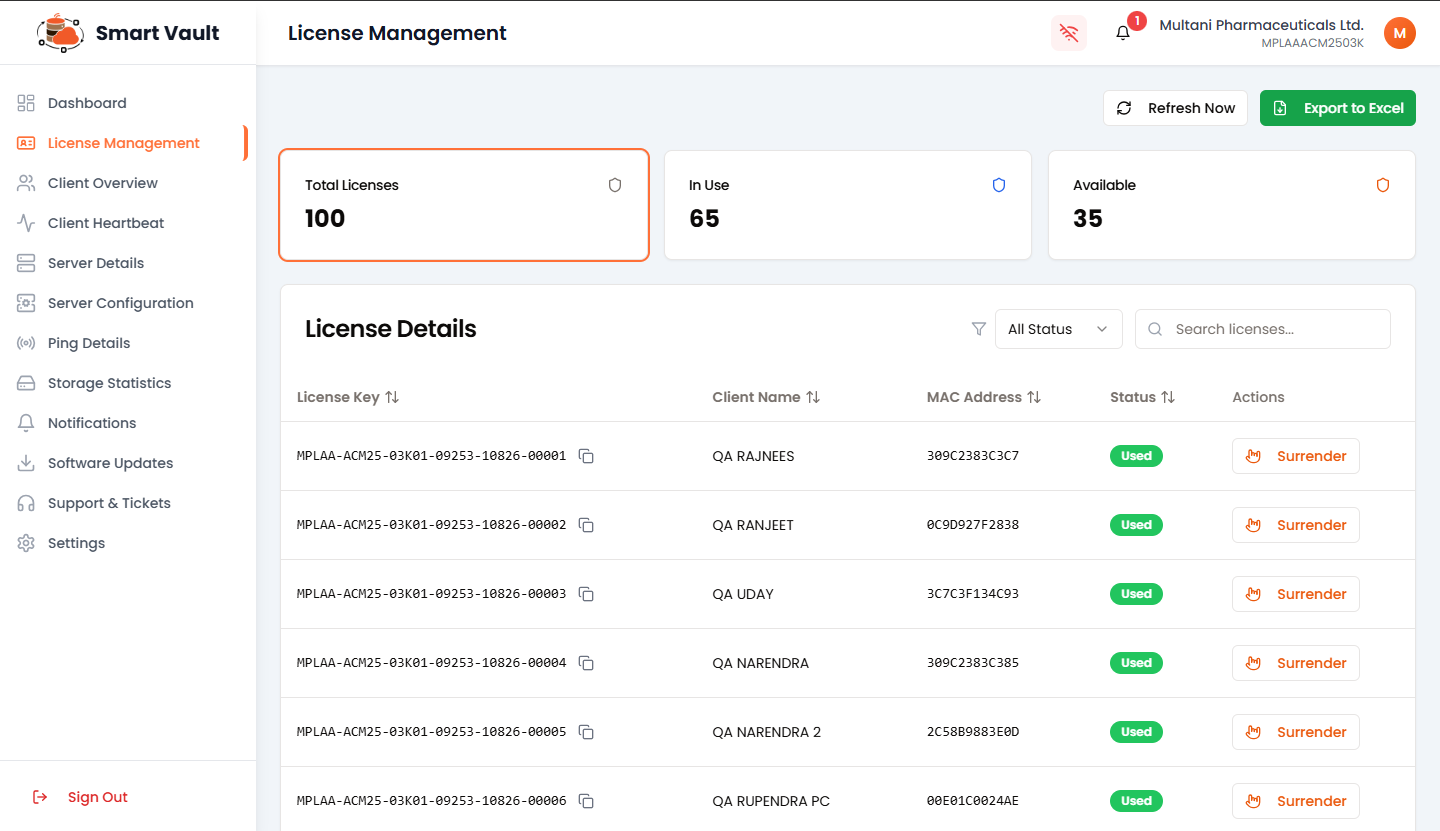Click the shield icon on Available card
The width and height of the screenshot is (1440, 831).
pos(1383,185)
